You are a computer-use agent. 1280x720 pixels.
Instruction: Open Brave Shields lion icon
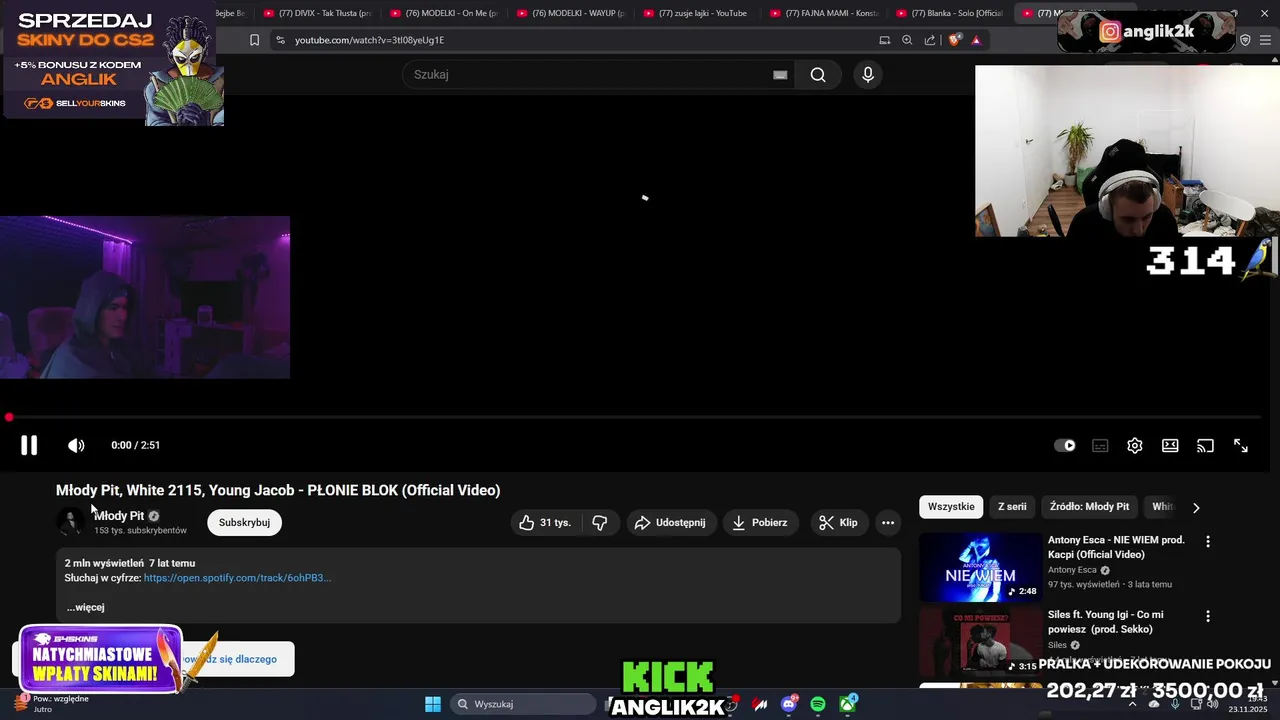point(954,40)
